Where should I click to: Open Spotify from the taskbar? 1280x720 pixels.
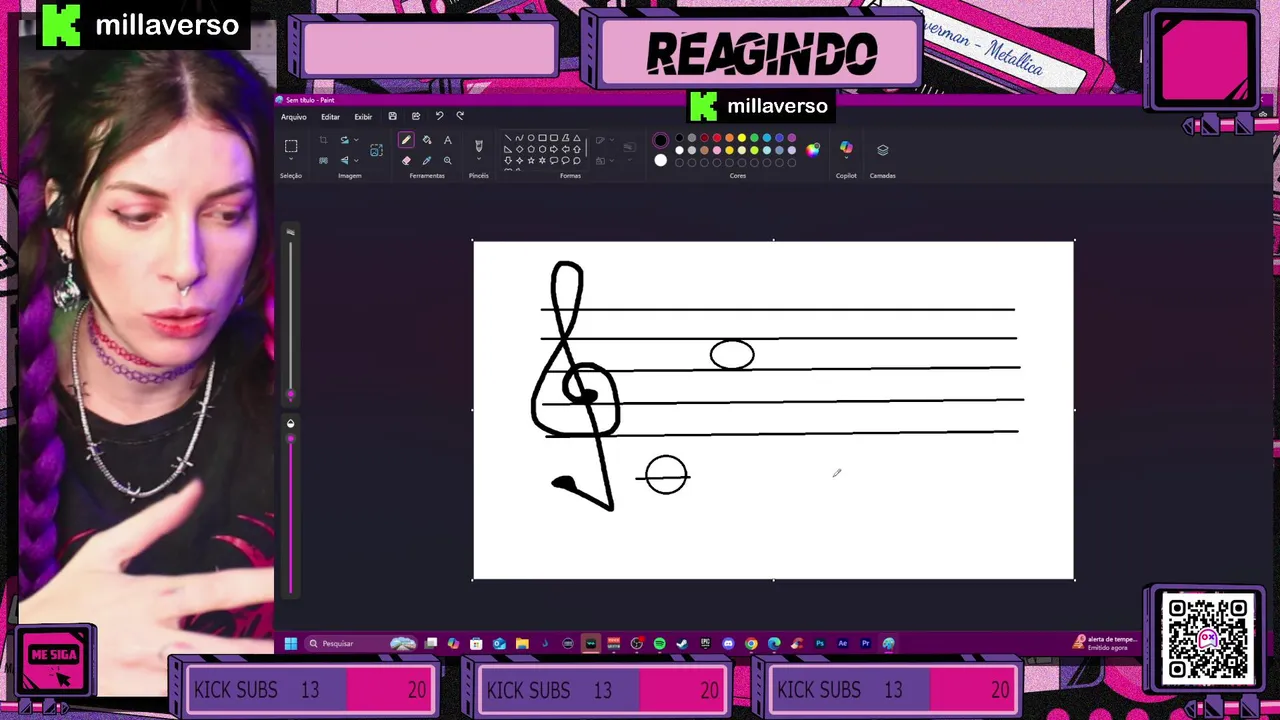[660, 643]
